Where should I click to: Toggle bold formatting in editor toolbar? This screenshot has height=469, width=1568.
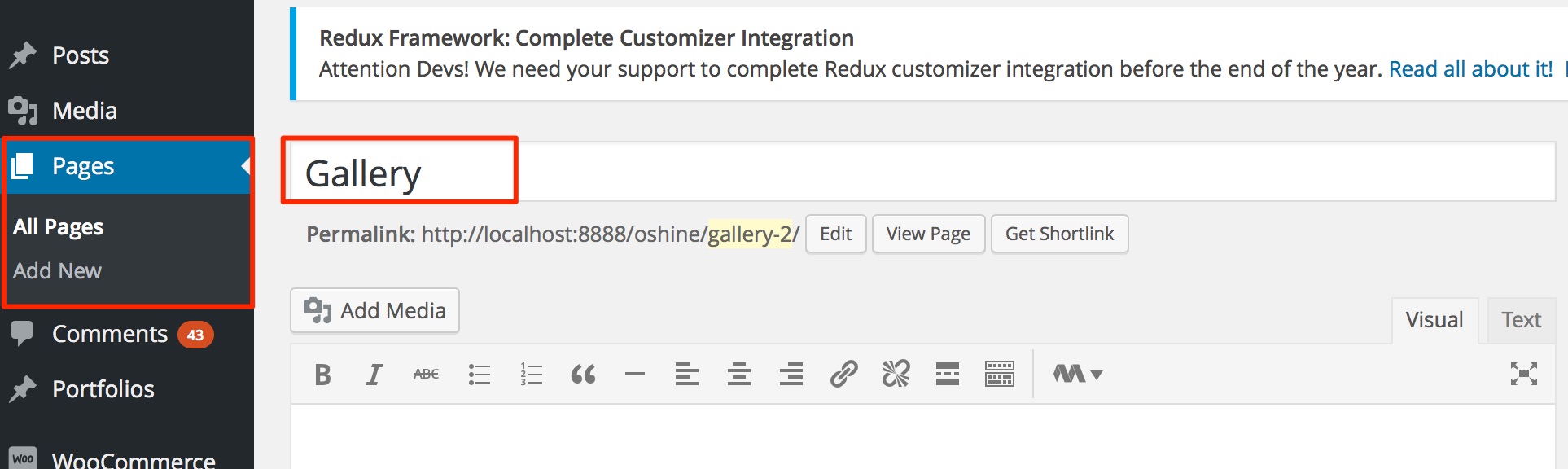(322, 375)
